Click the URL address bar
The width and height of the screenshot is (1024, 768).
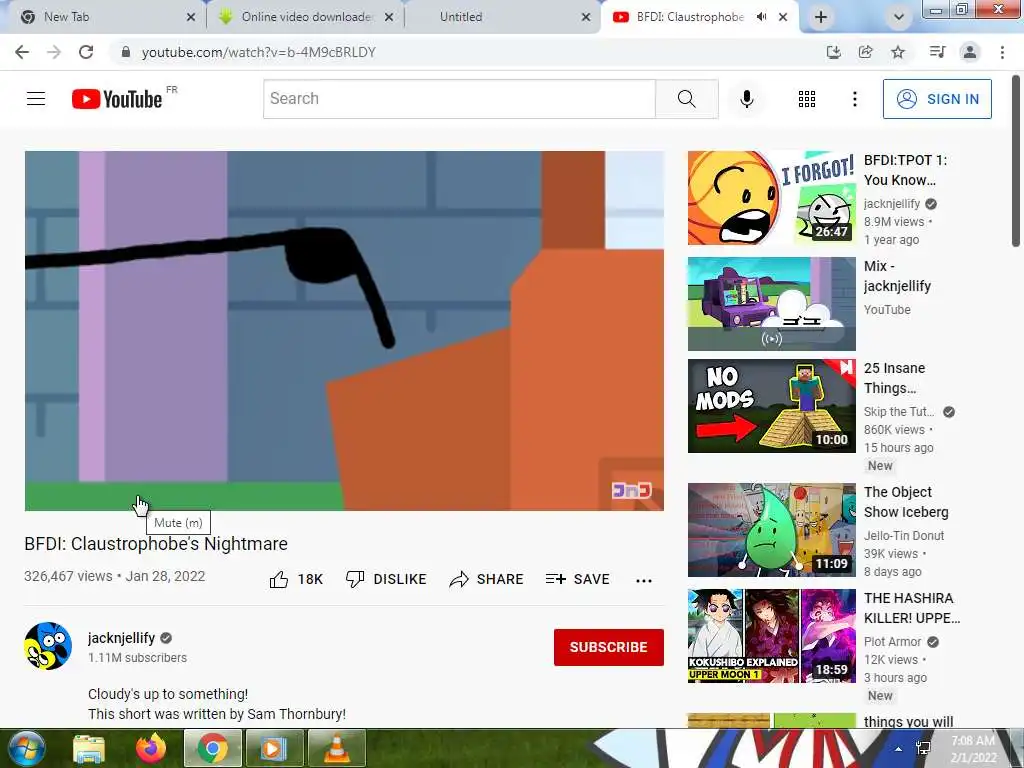click(457, 52)
